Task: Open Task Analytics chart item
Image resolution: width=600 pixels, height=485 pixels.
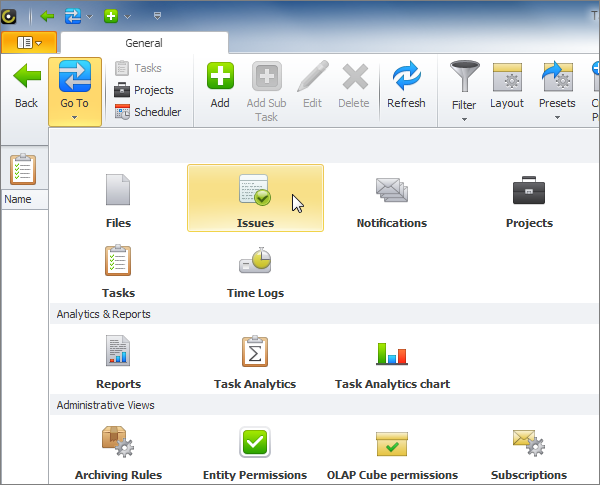Action: (392, 359)
